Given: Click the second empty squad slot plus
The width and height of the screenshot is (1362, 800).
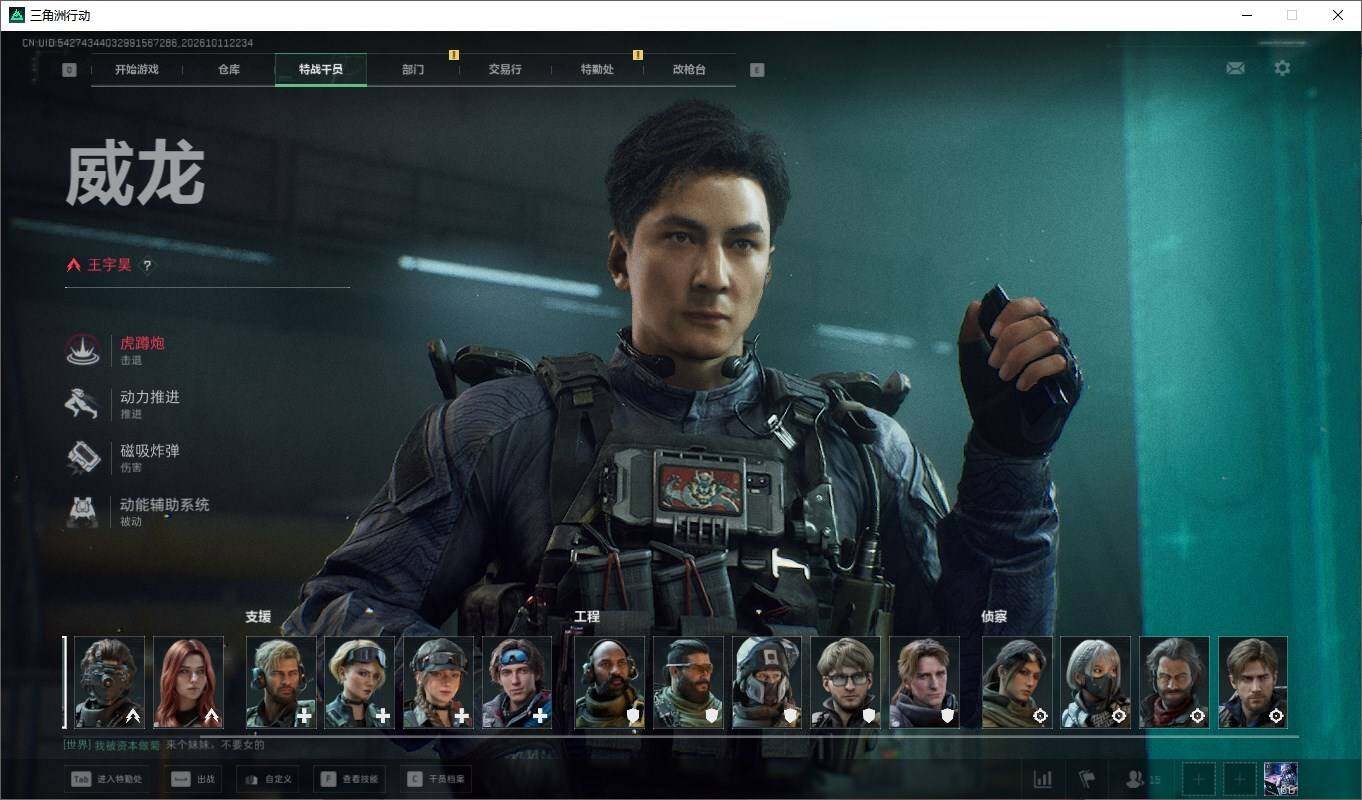Looking at the screenshot, I should [x=1240, y=778].
